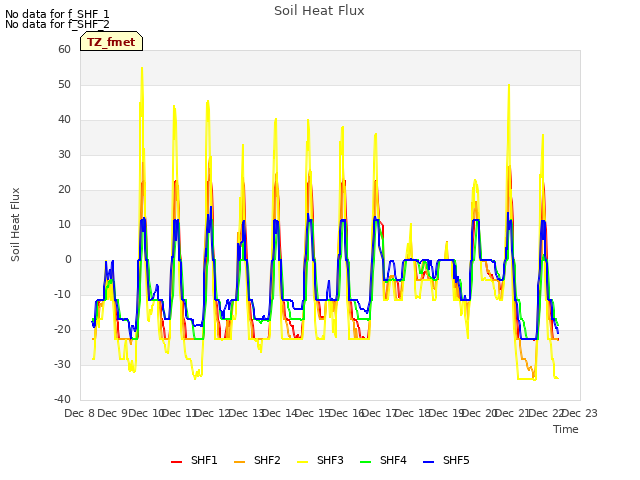Click the blue SHF5 legend color marker

[429, 462]
